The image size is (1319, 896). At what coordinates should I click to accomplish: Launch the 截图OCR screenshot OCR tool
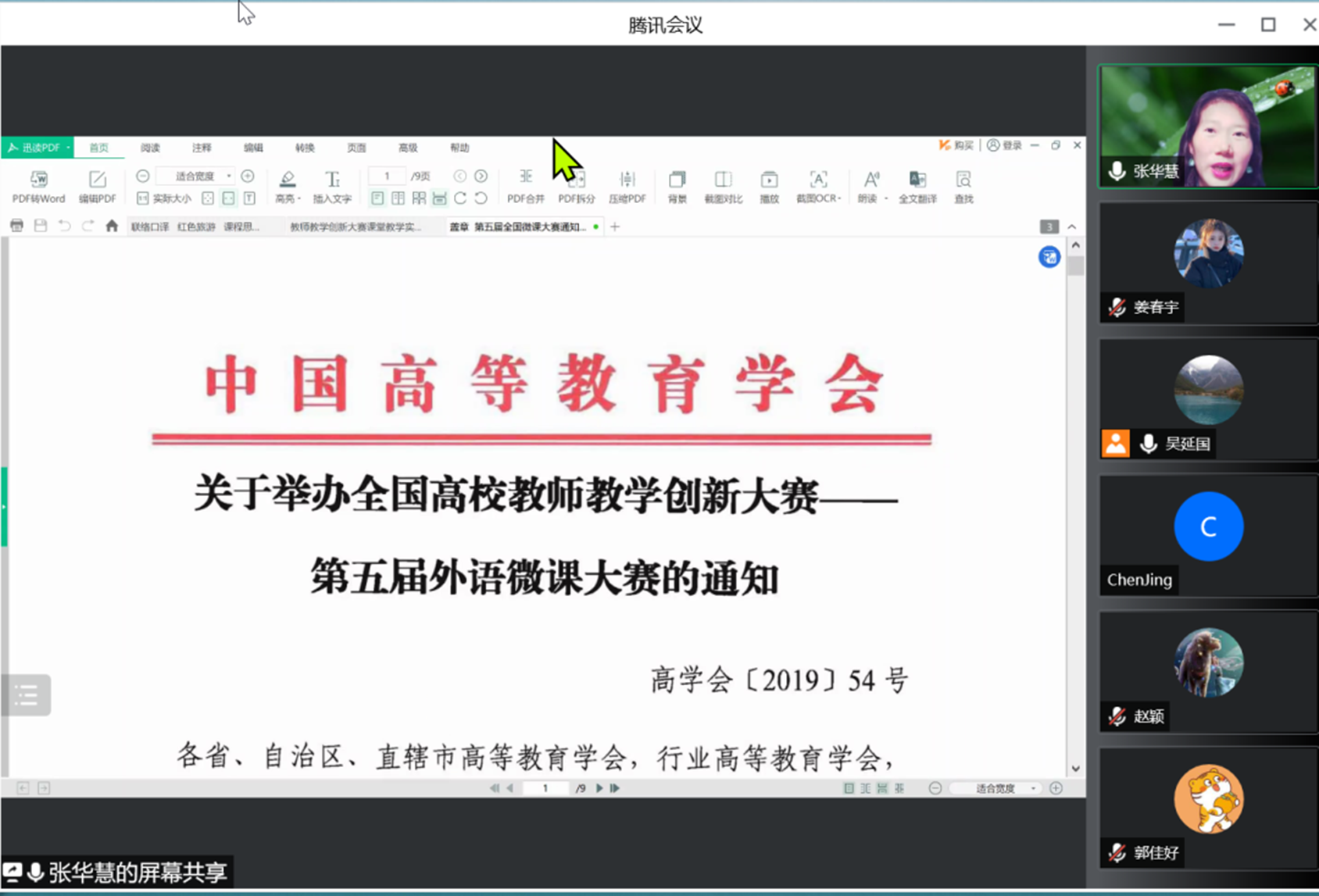[x=817, y=187]
